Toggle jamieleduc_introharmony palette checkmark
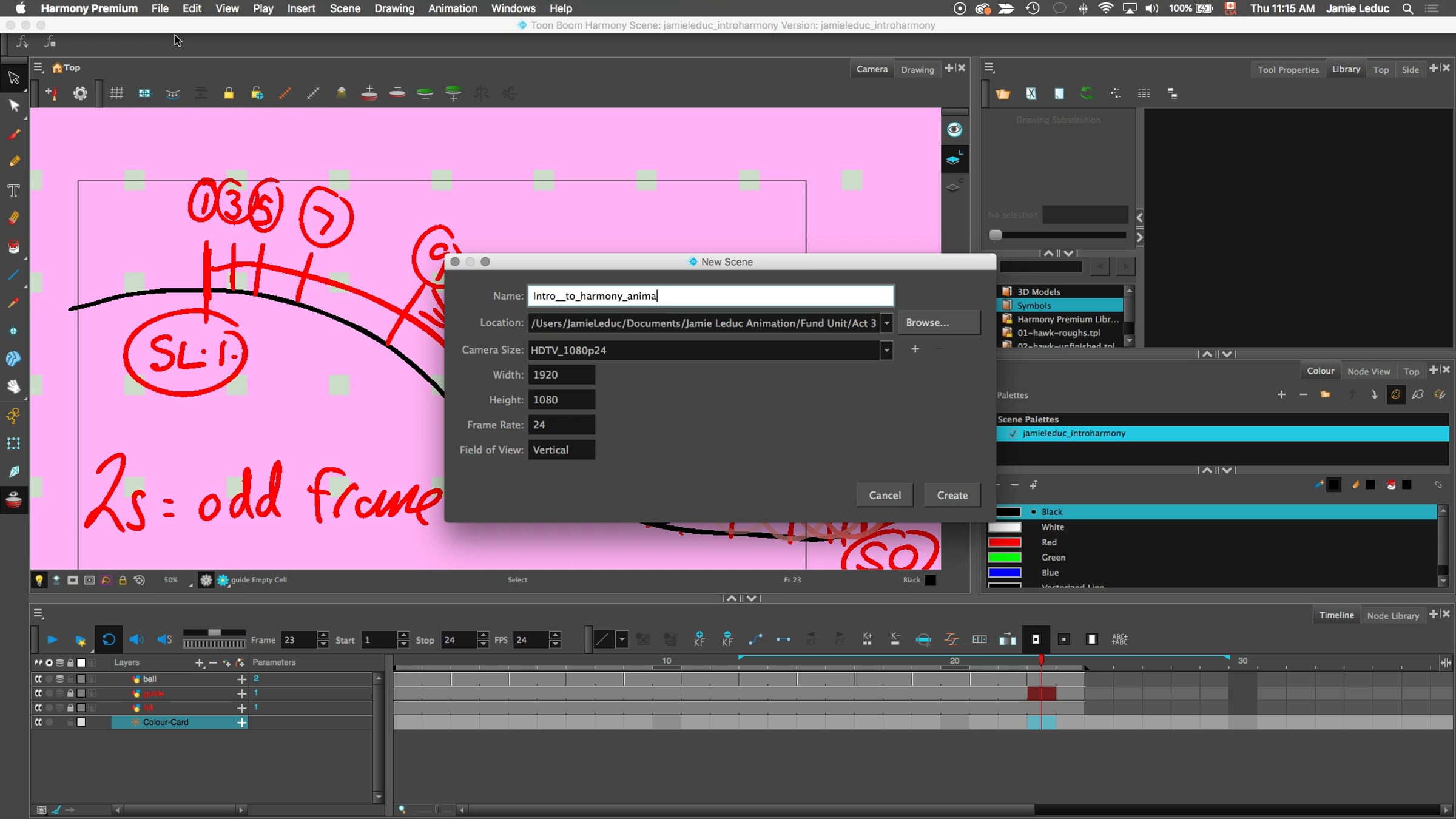 [1012, 433]
